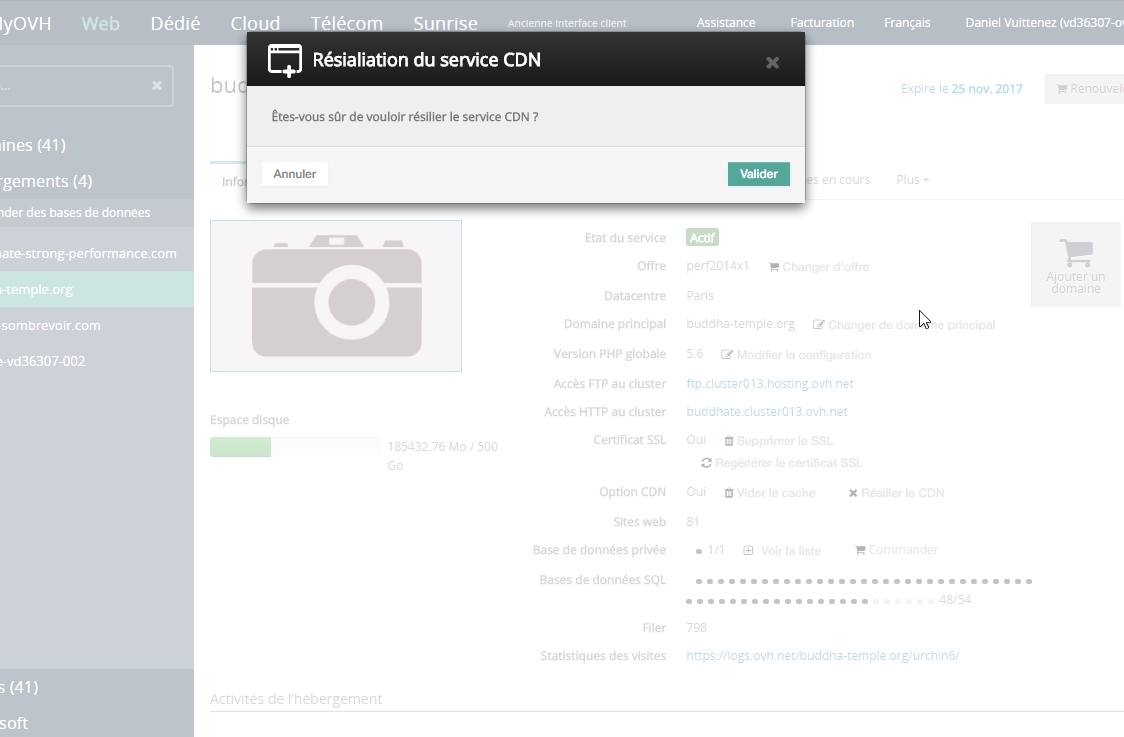The height and width of the screenshot is (737, 1124).
Task: Click Vider le cache link text
Action: (776, 493)
